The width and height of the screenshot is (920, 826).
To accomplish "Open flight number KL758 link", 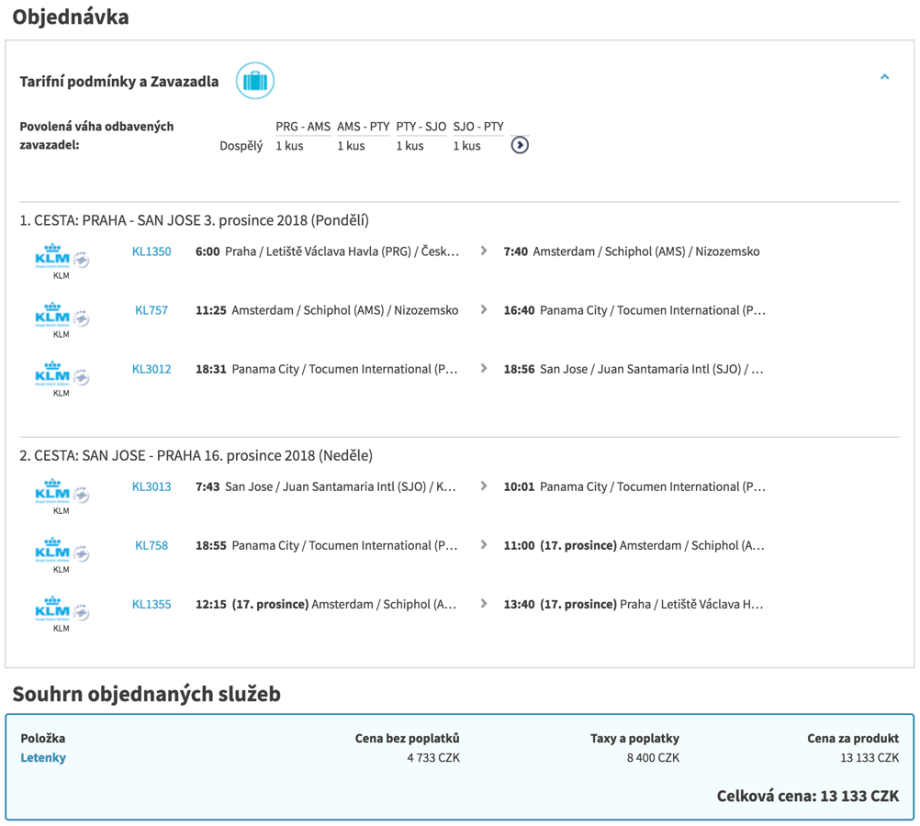I will 151,546.
